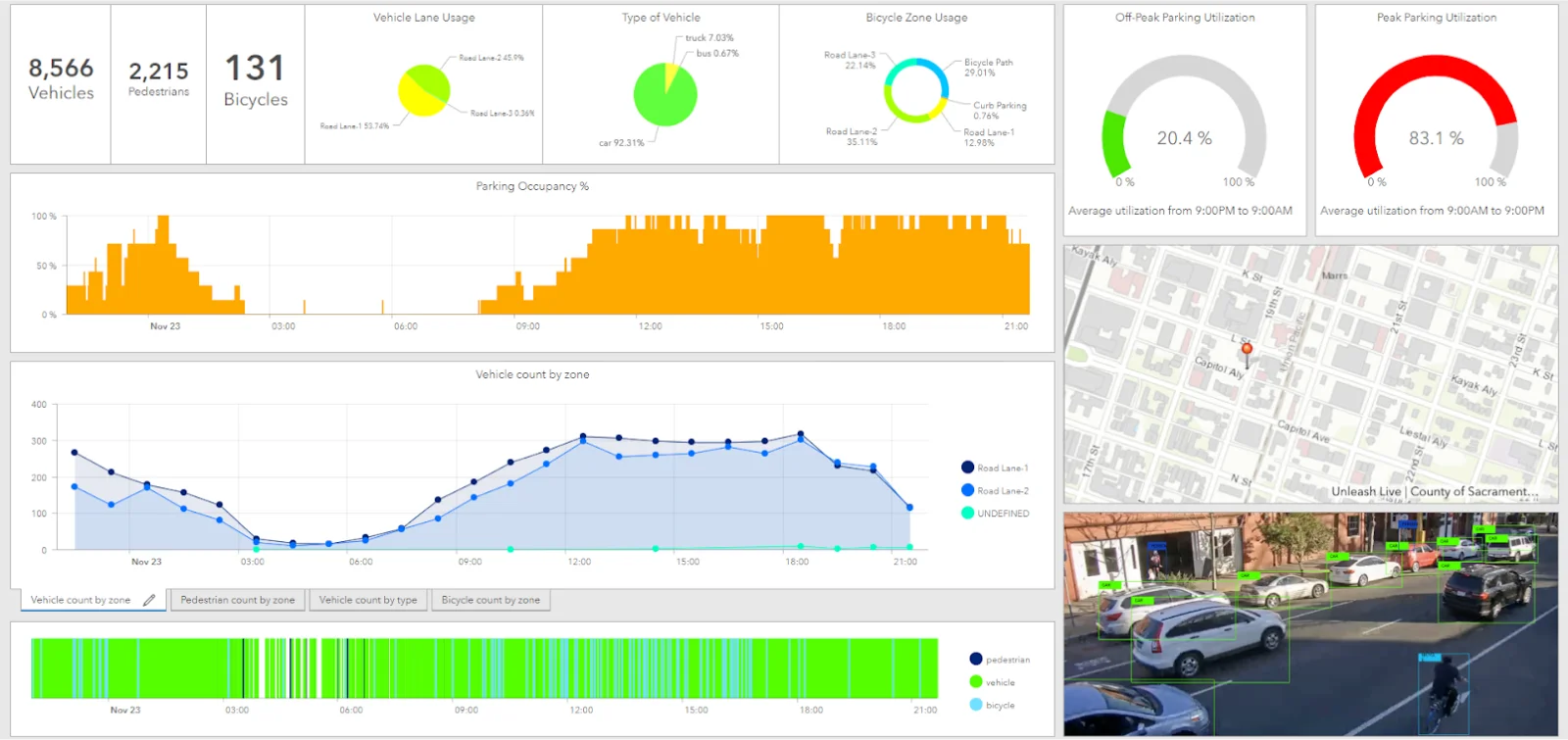
Task: Click the red location pin on the map
Action: (1247, 351)
